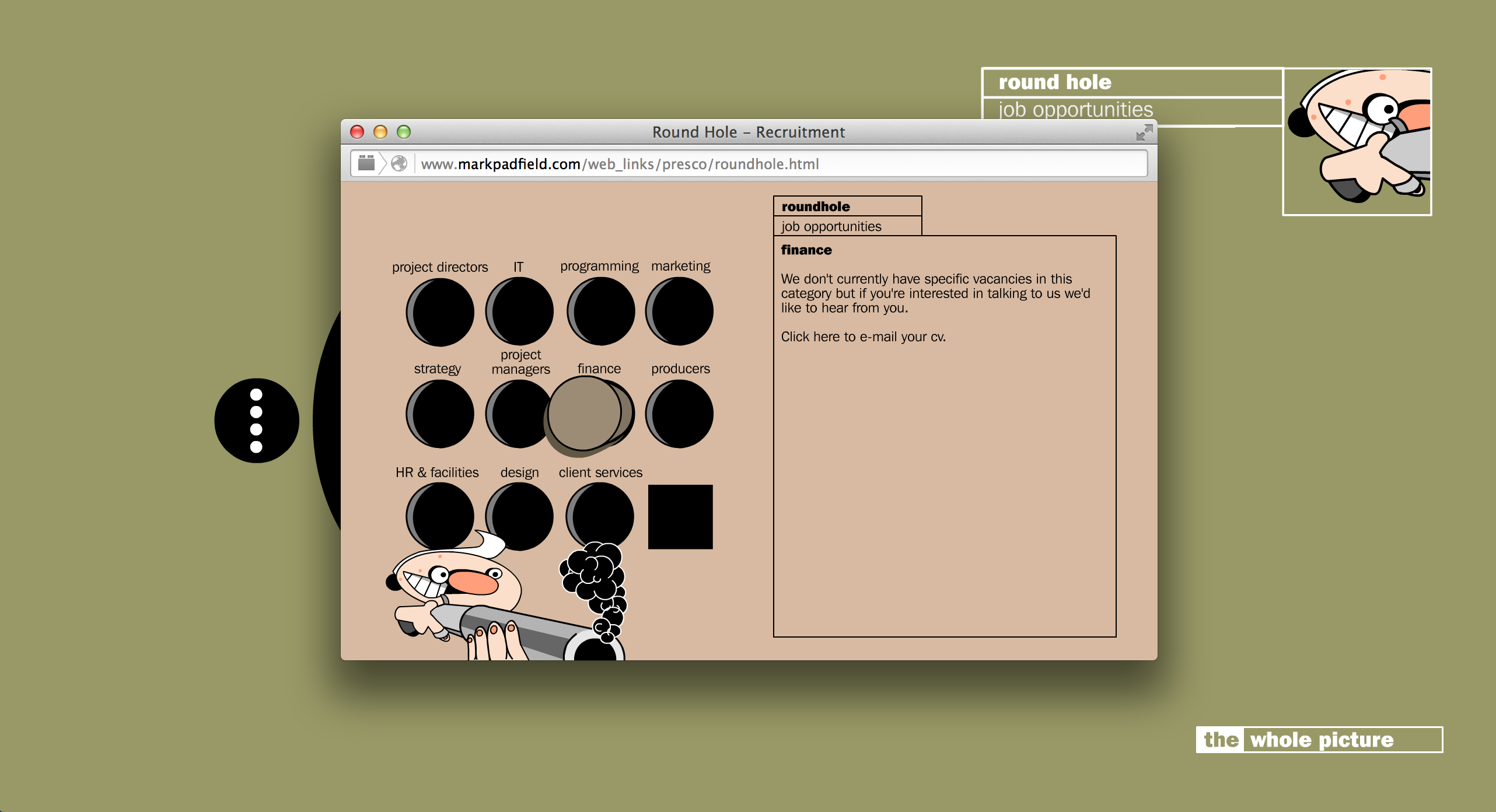Click here to e-mail your cv link

point(863,337)
